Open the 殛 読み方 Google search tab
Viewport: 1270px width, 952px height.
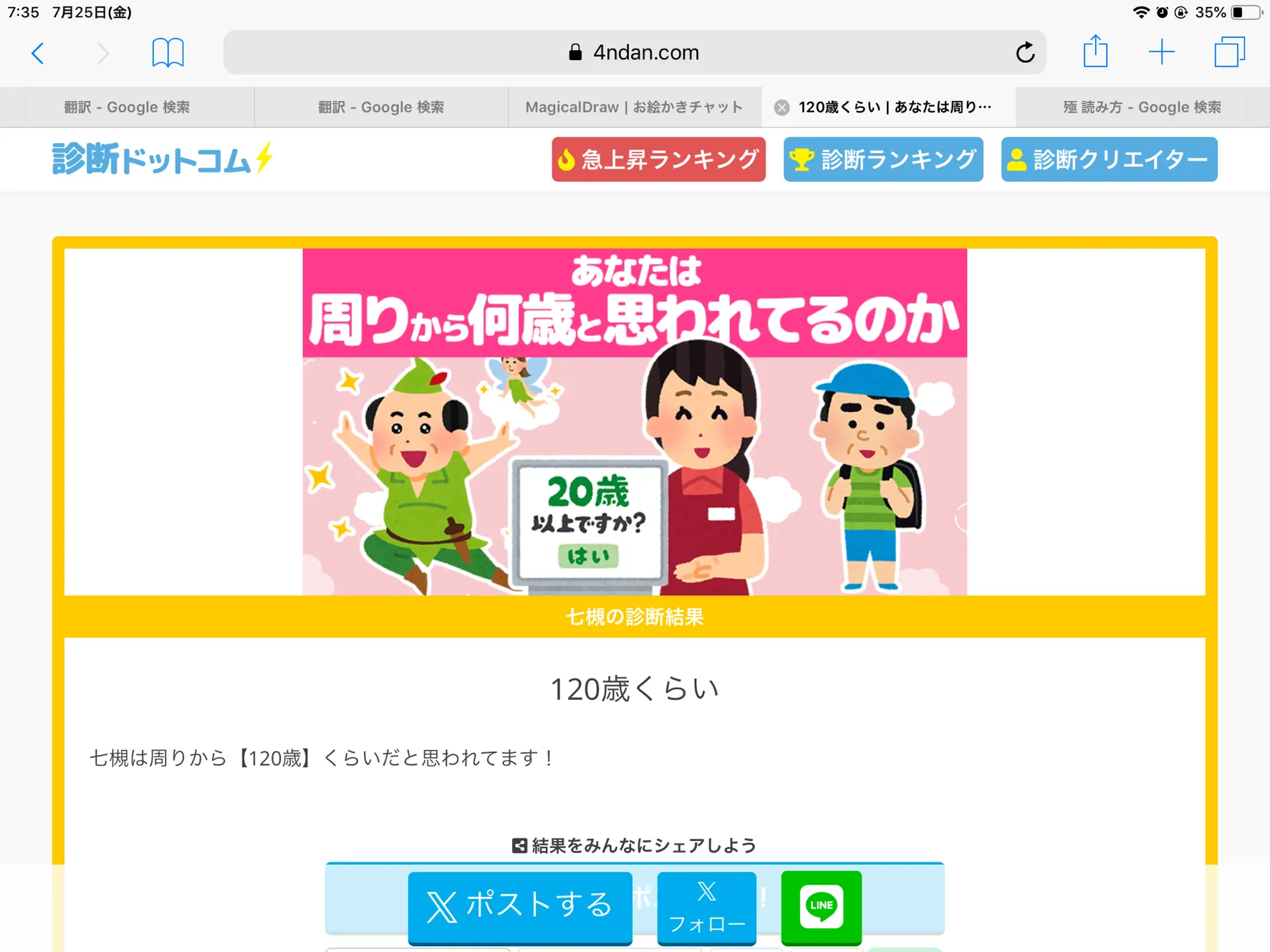pos(1142,107)
